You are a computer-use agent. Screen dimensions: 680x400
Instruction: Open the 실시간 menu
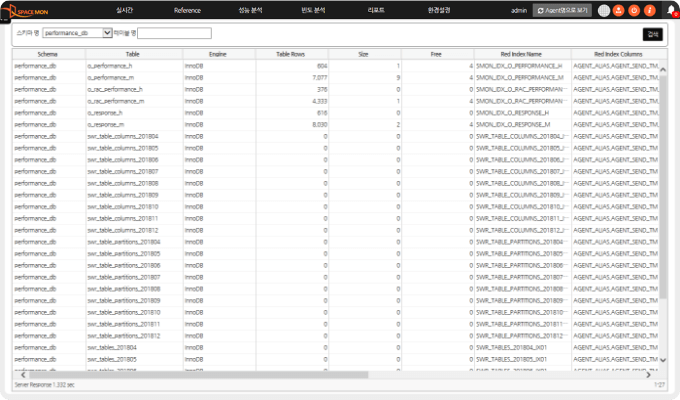click(124, 10)
